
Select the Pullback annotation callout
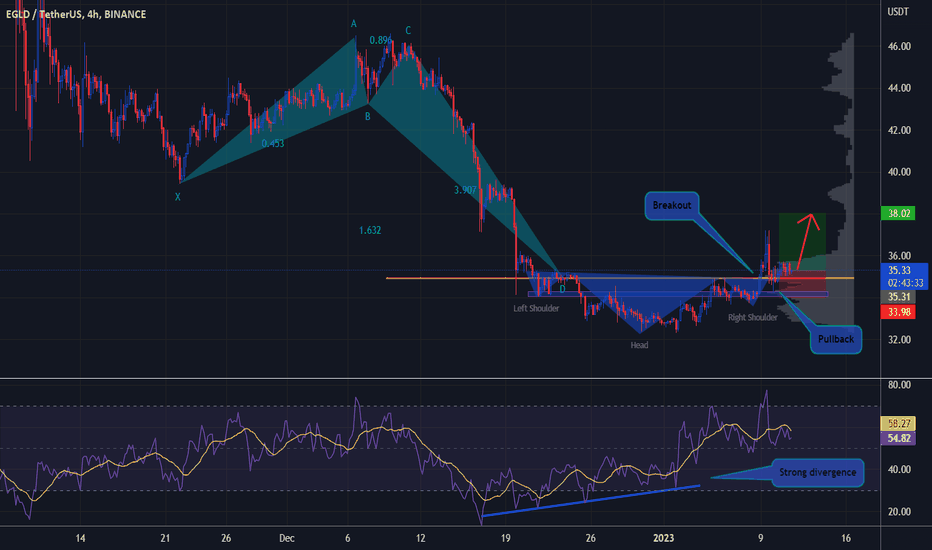836,340
